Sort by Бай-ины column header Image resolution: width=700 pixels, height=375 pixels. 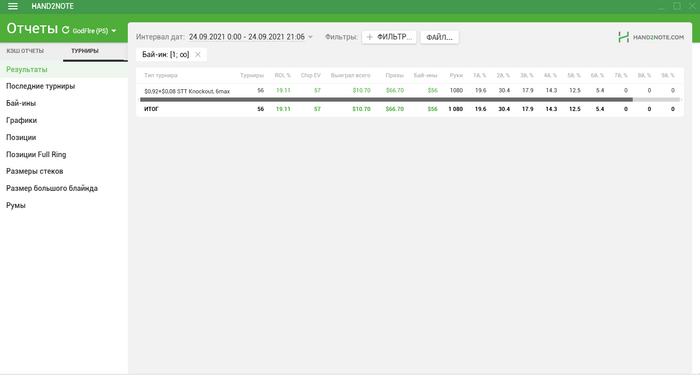point(425,75)
